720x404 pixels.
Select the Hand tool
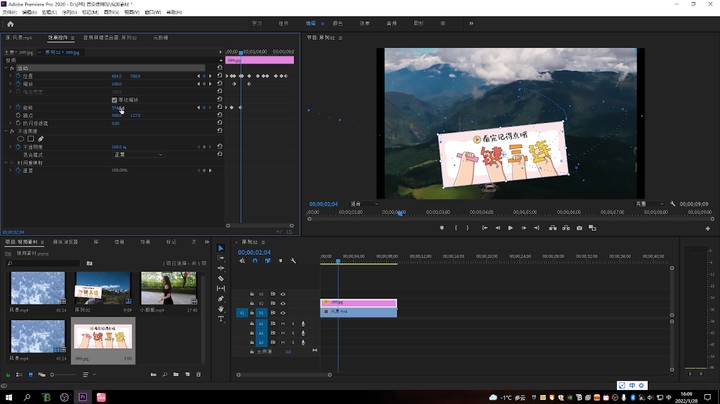click(221, 309)
